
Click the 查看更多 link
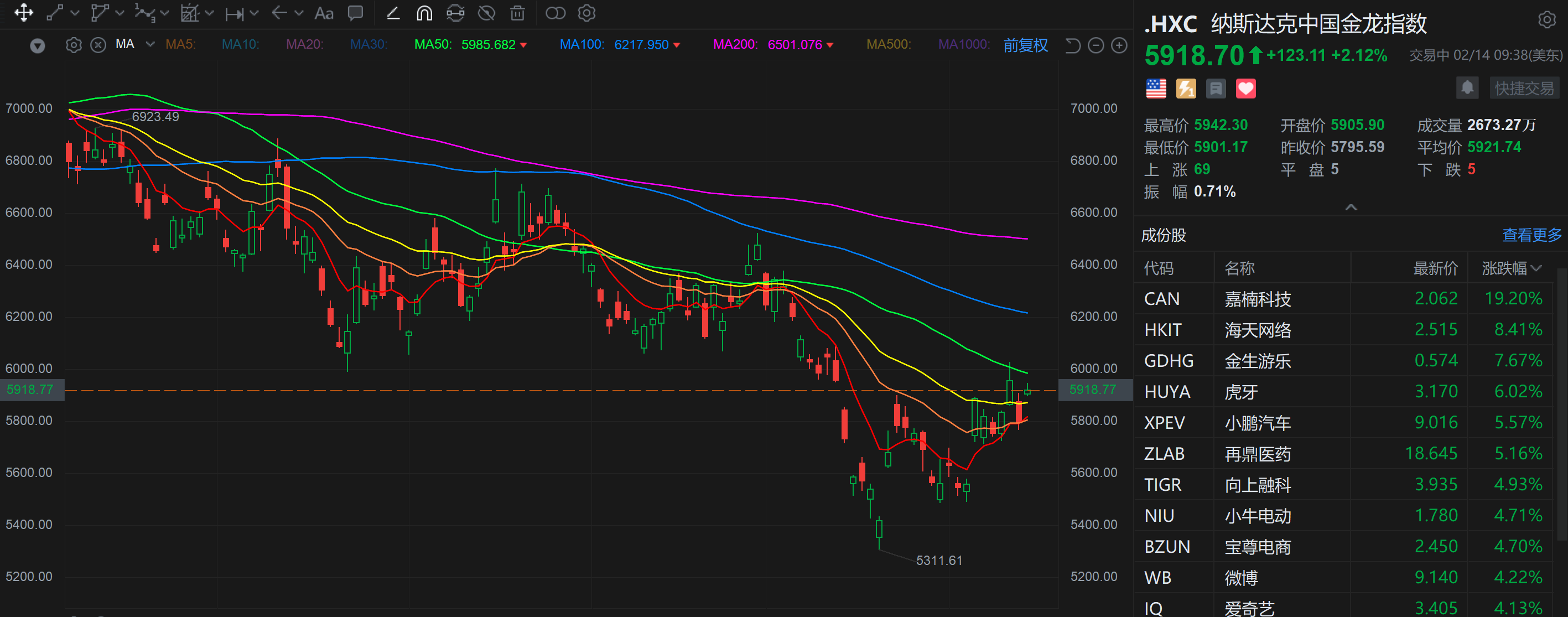click(1531, 235)
